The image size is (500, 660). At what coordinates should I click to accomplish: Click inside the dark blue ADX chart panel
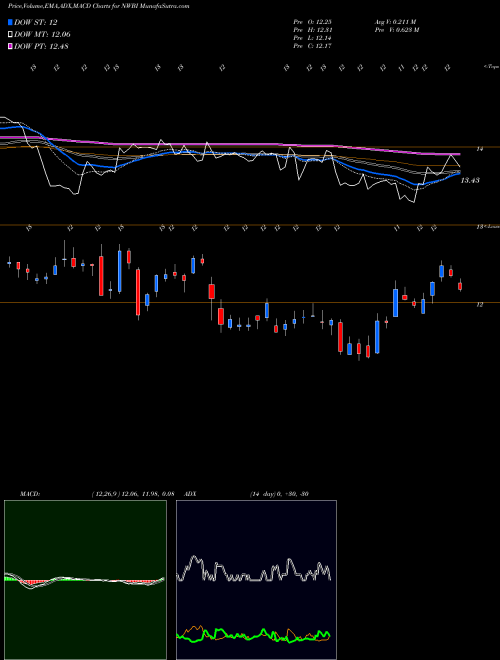click(x=256, y=580)
